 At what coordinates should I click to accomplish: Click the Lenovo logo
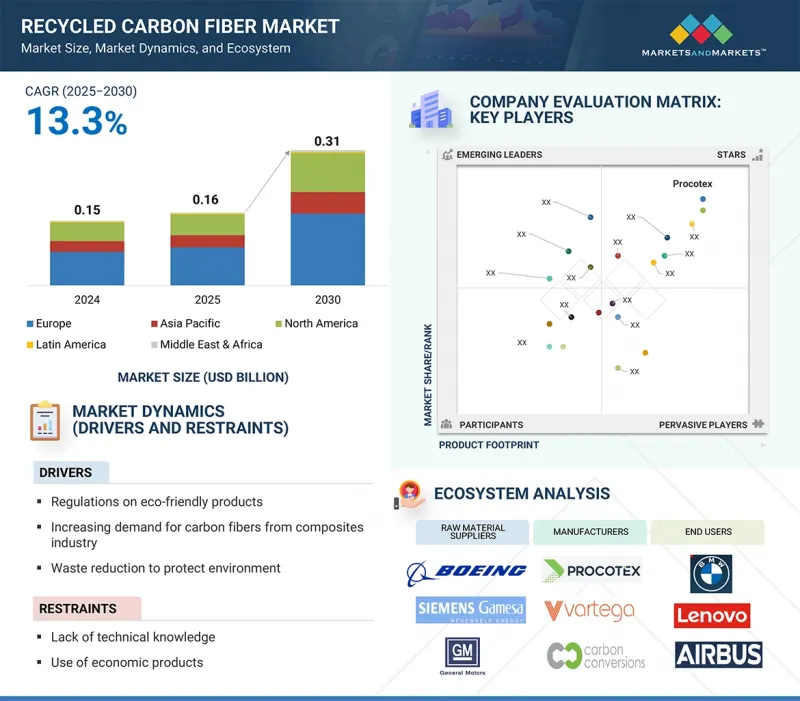pyautogui.click(x=711, y=615)
